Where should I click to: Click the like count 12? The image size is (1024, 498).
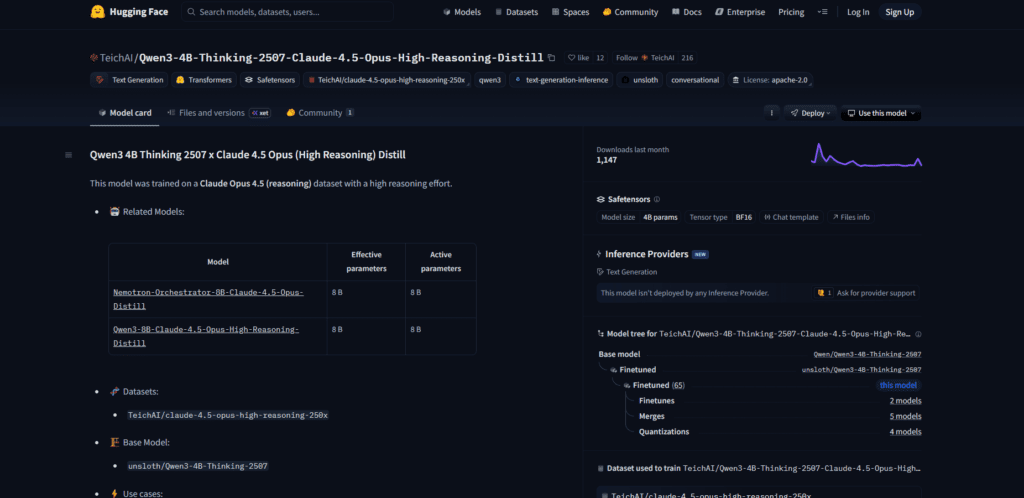600,57
